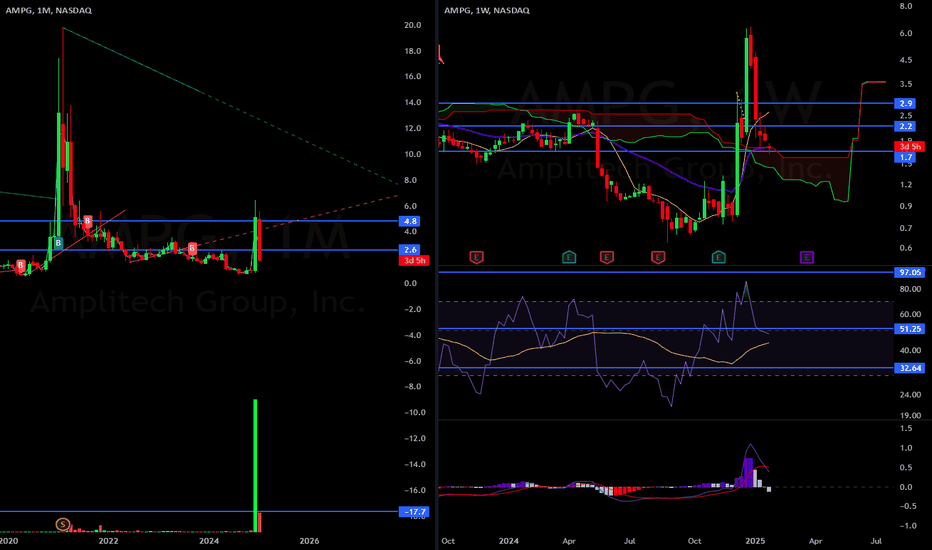Click the Jul label between Apr and Oct 2024
Viewport: 932px width, 550px height.
[629, 541]
